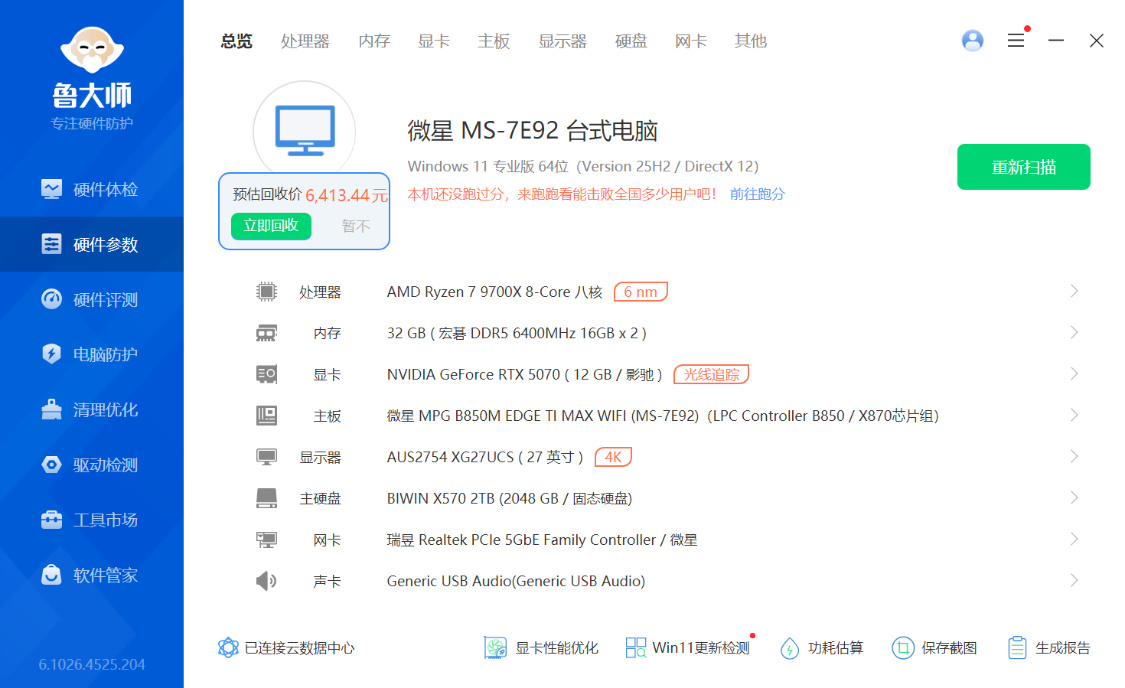
Task: Open 硬件评测 gauge icon
Action: [52, 299]
